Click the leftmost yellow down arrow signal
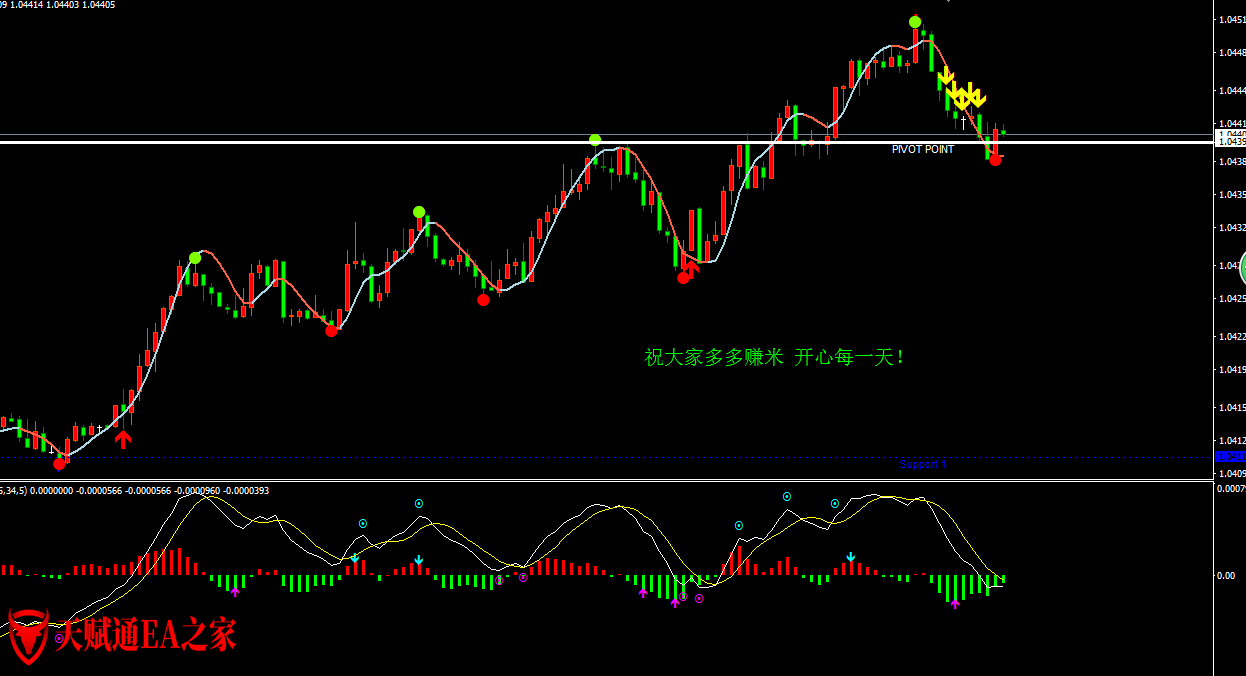1246x676 pixels. click(x=946, y=77)
